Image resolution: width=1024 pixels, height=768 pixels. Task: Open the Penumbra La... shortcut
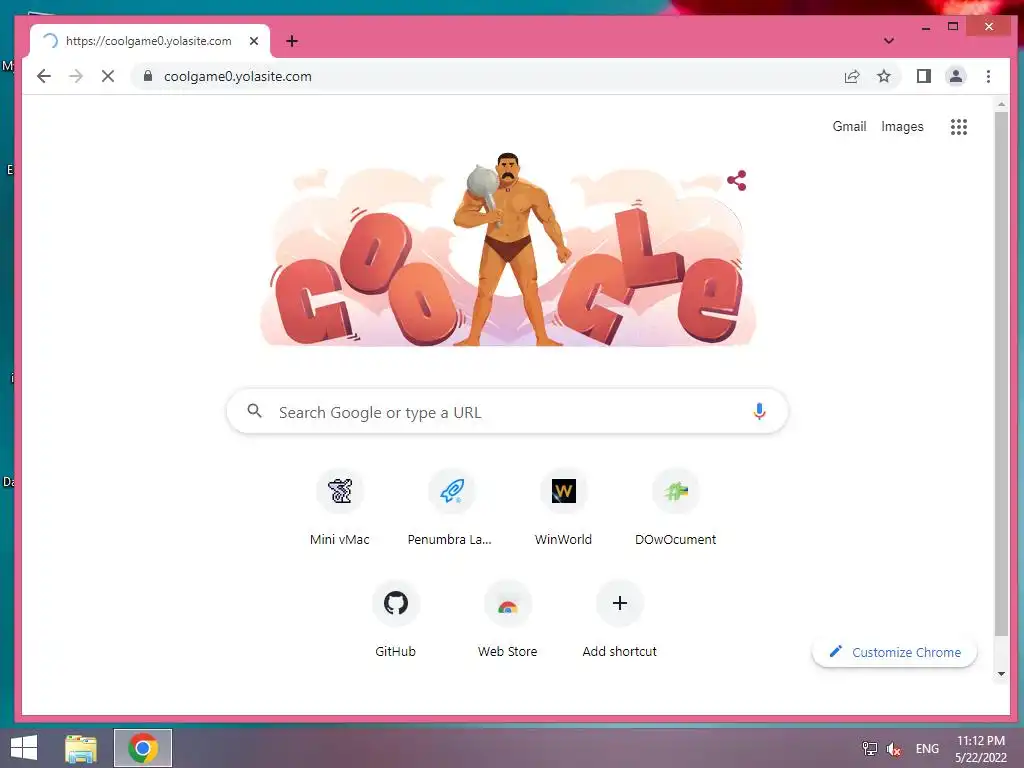pos(451,509)
